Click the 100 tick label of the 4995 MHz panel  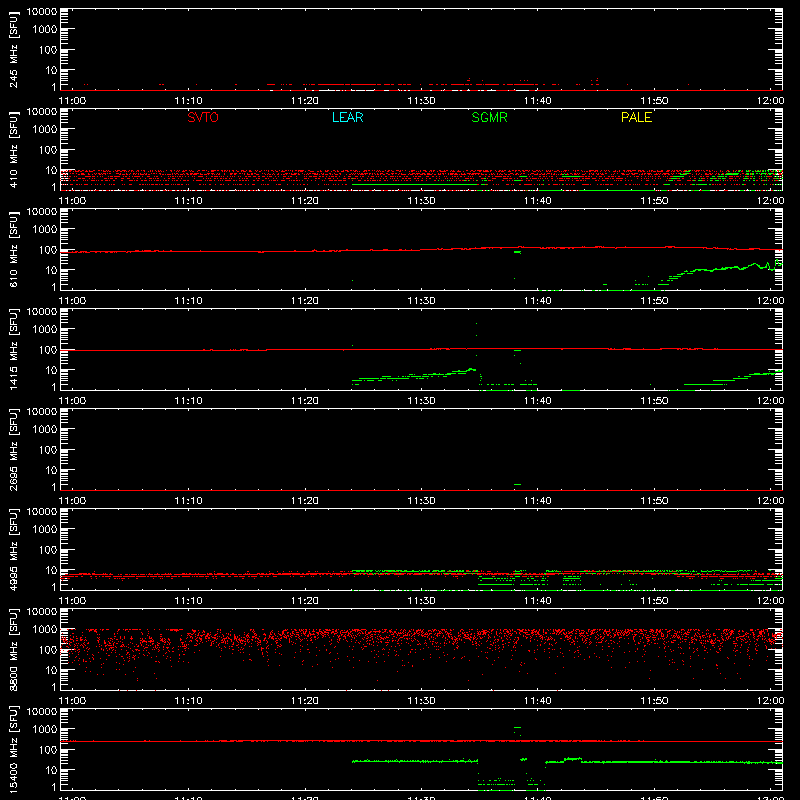click(48, 550)
